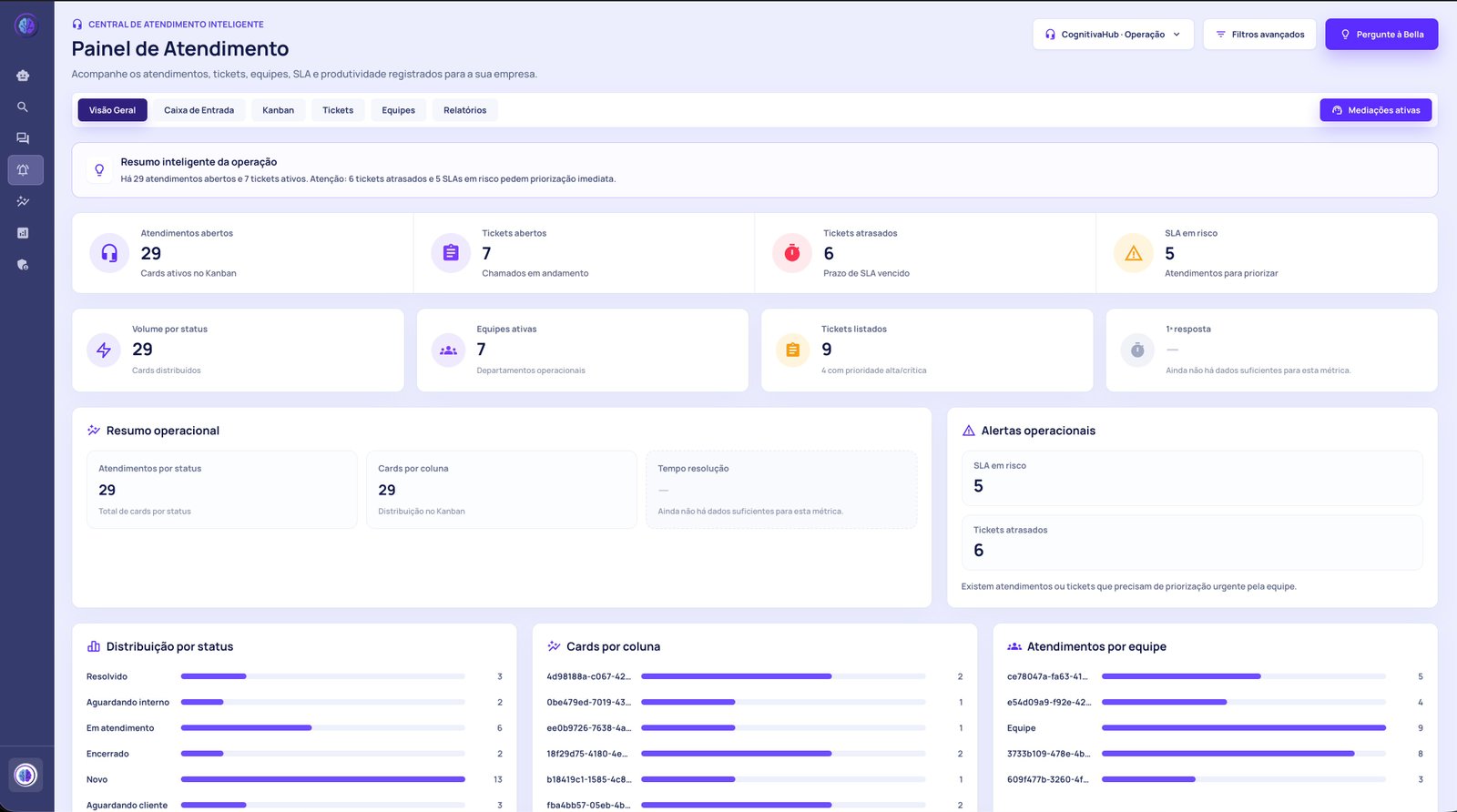This screenshot has height=812, width=1457.
Task: Open the sparkle trend line sidebar icon
Action: [x=23, y=201]
